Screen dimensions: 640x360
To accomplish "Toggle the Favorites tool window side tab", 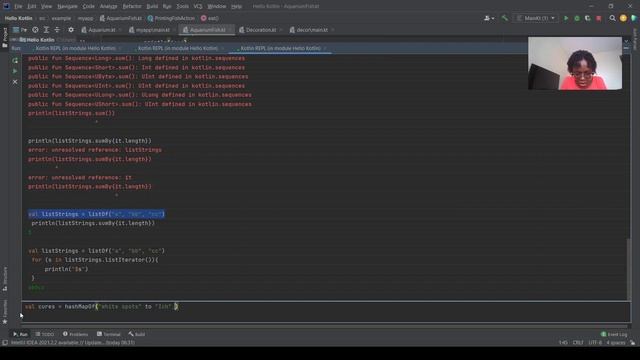I will pos(5,312).
